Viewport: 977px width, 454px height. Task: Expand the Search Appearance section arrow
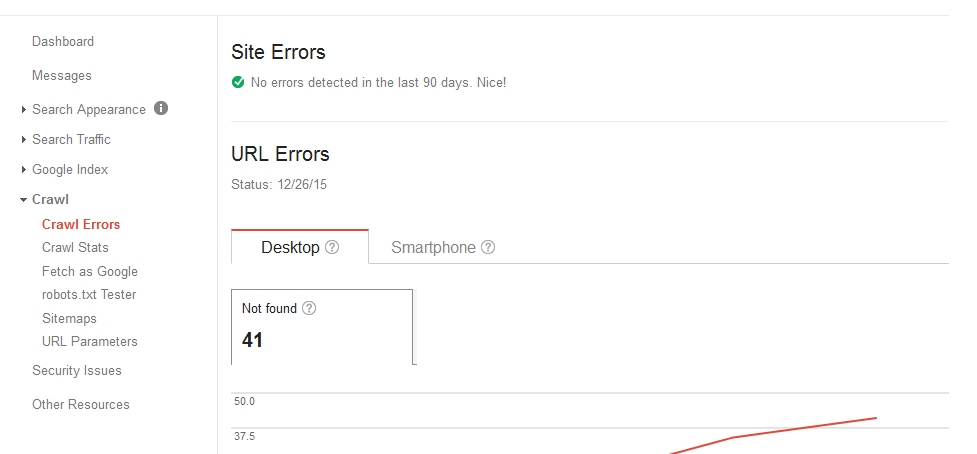24,110
